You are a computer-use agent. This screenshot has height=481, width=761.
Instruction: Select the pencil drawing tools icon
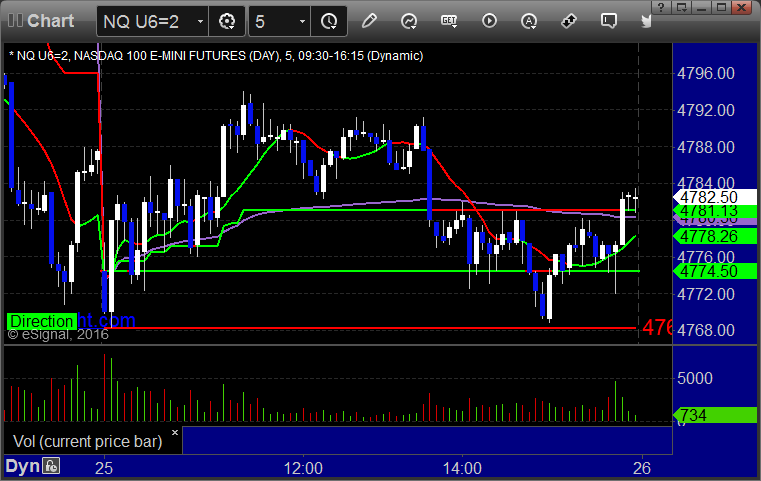(369, 21)
